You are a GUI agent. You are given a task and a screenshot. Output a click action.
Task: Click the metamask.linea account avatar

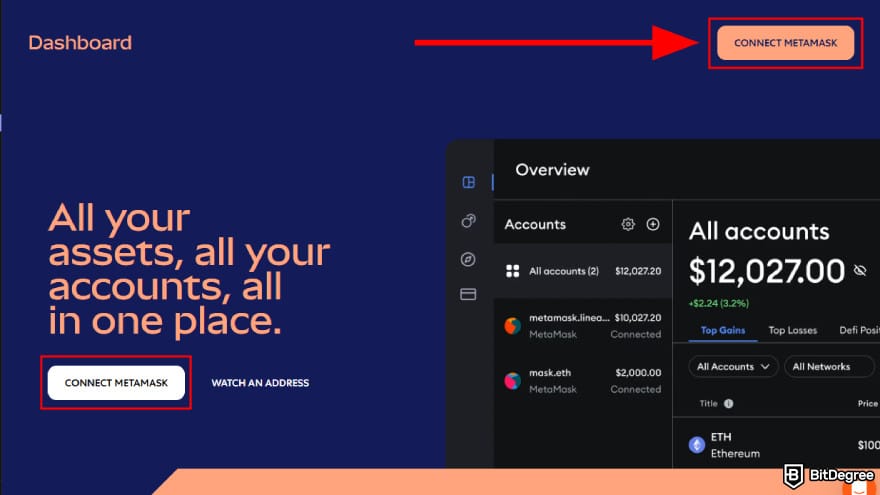(512, 326)
